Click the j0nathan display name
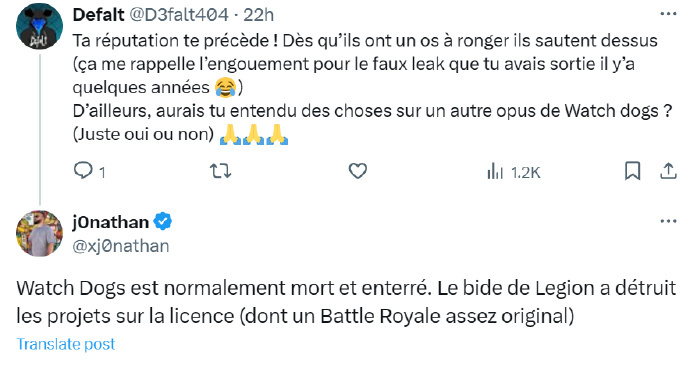Image resolution: width=690 pixels, height=374 pixels. coord(110,222)
